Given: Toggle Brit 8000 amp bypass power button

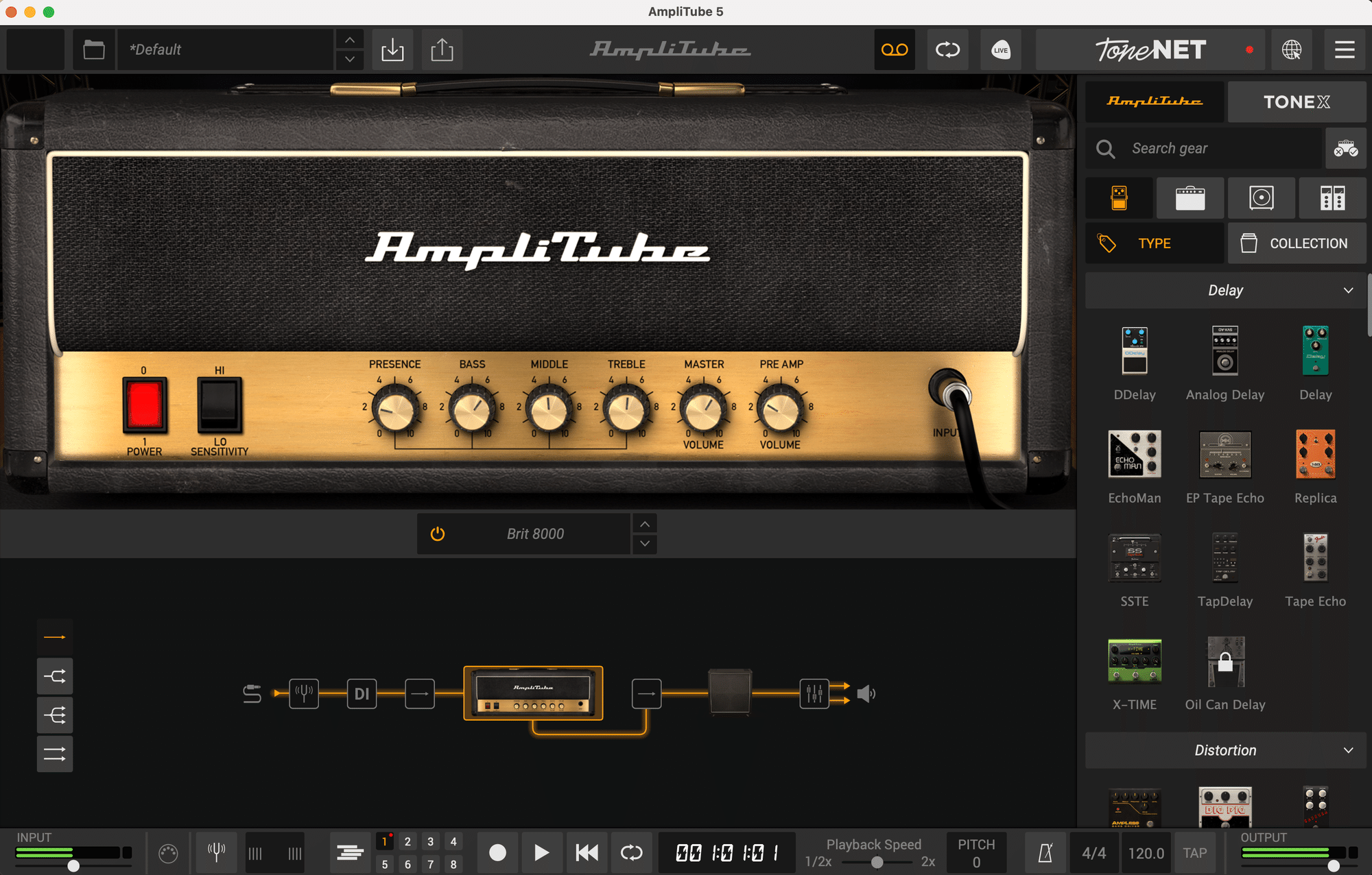Looking at the screenshot, I should coord(437,534).
